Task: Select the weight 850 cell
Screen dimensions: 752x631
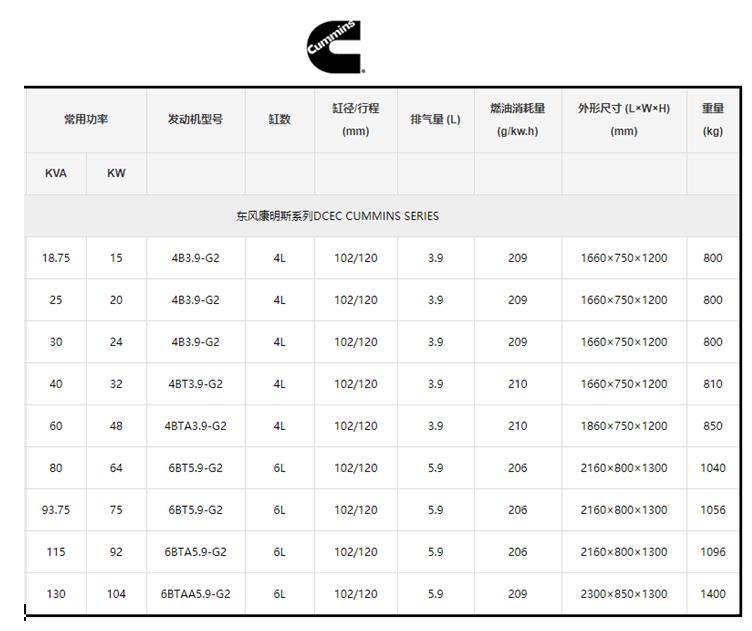Action: coord(713,426)
